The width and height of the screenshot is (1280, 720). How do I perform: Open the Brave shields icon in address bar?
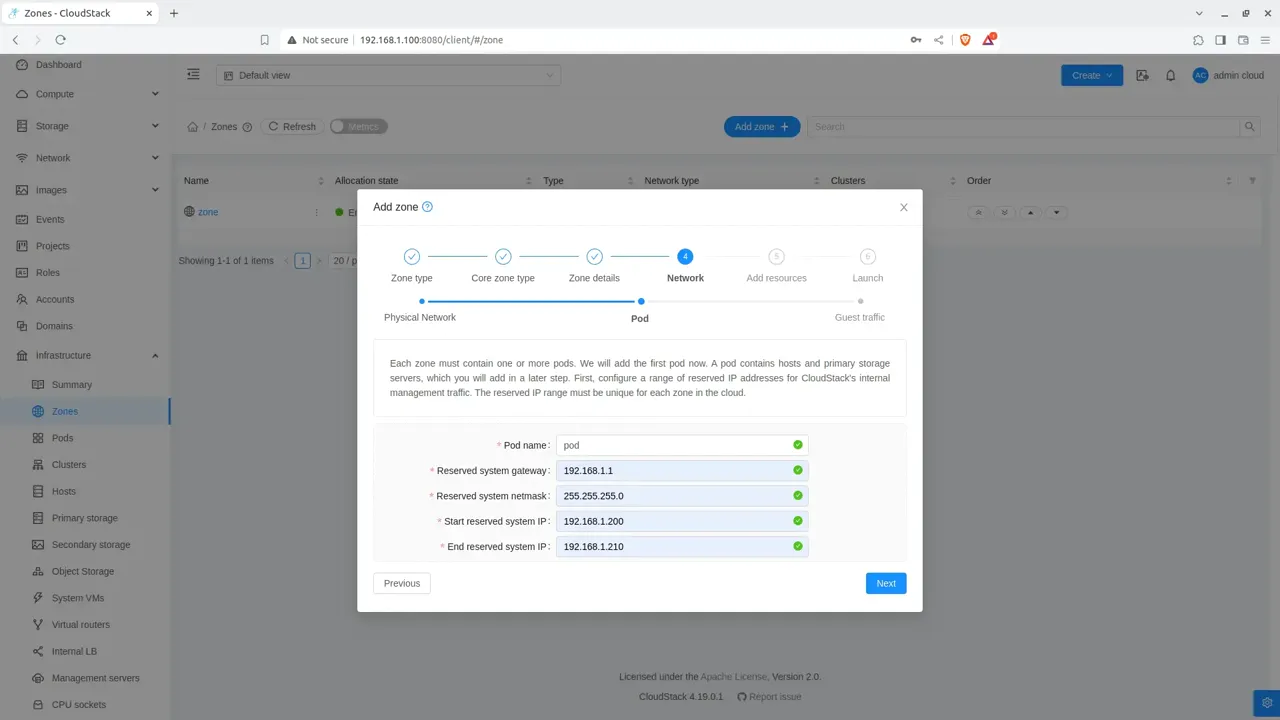(965, 40)
